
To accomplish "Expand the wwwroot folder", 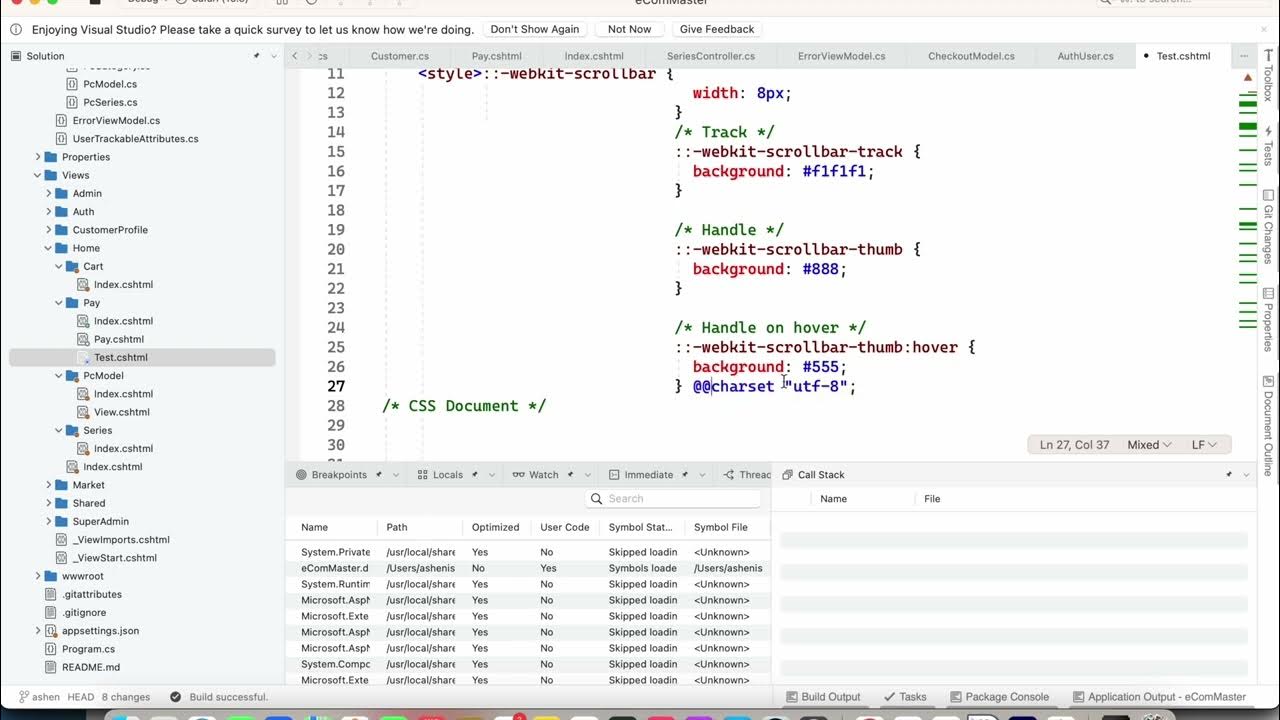I will tap(38, 576).
